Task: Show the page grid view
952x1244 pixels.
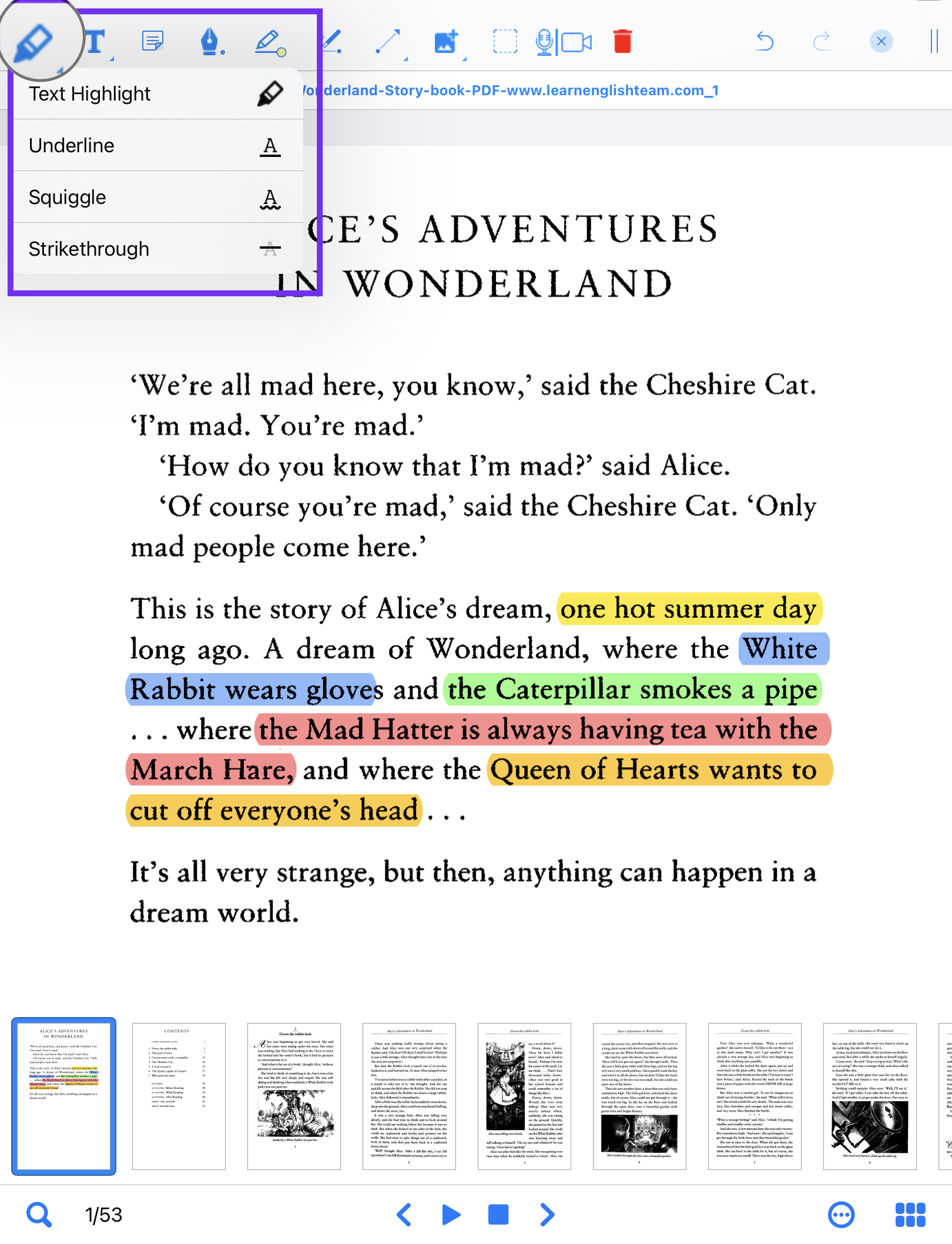Action: (910, 1215)
